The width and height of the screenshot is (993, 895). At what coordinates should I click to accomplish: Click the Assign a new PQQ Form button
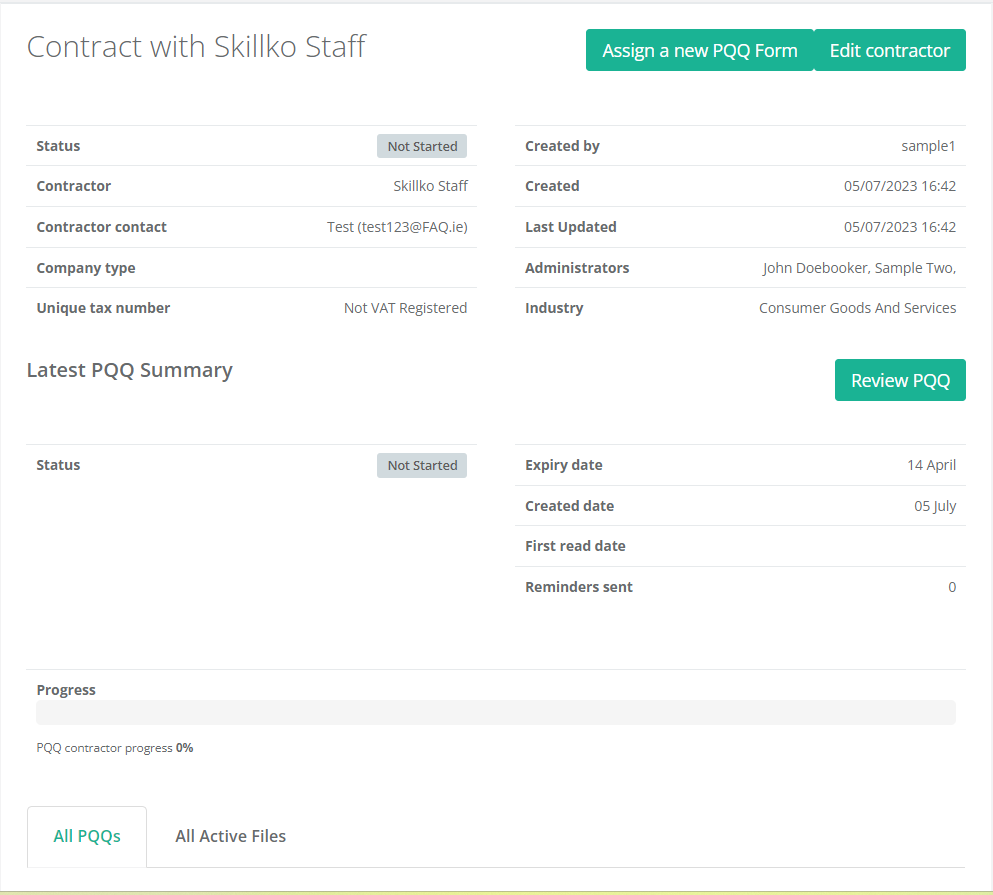(698, 49)
